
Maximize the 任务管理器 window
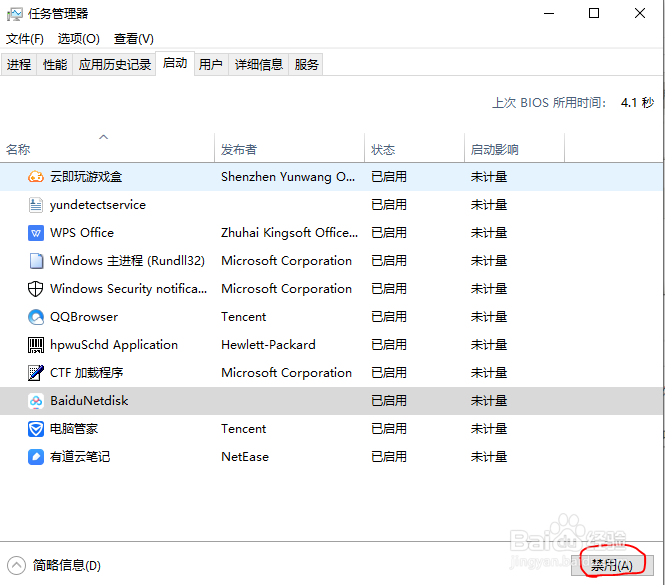(x=594, y=14)
